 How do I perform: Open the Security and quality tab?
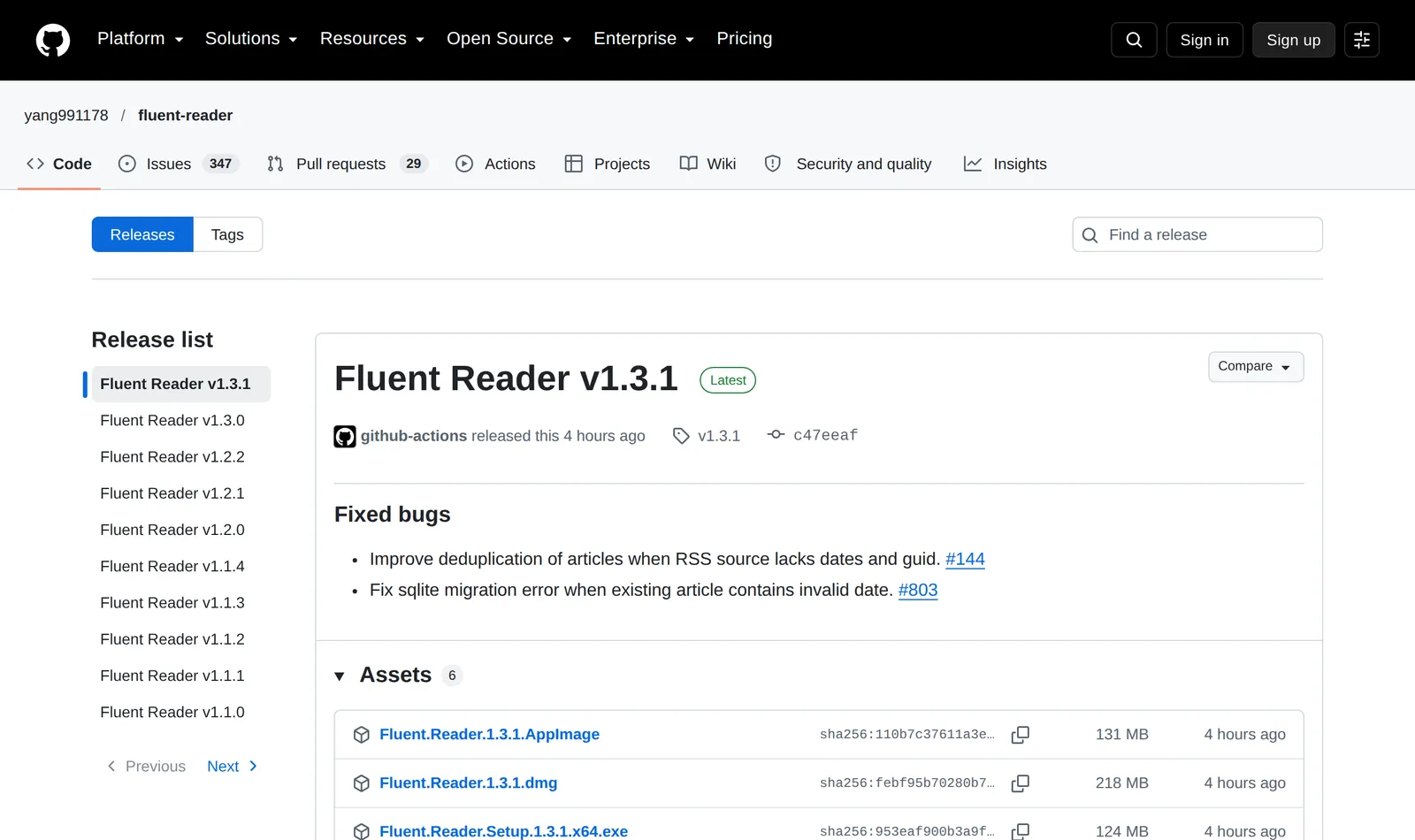[848, 164]
